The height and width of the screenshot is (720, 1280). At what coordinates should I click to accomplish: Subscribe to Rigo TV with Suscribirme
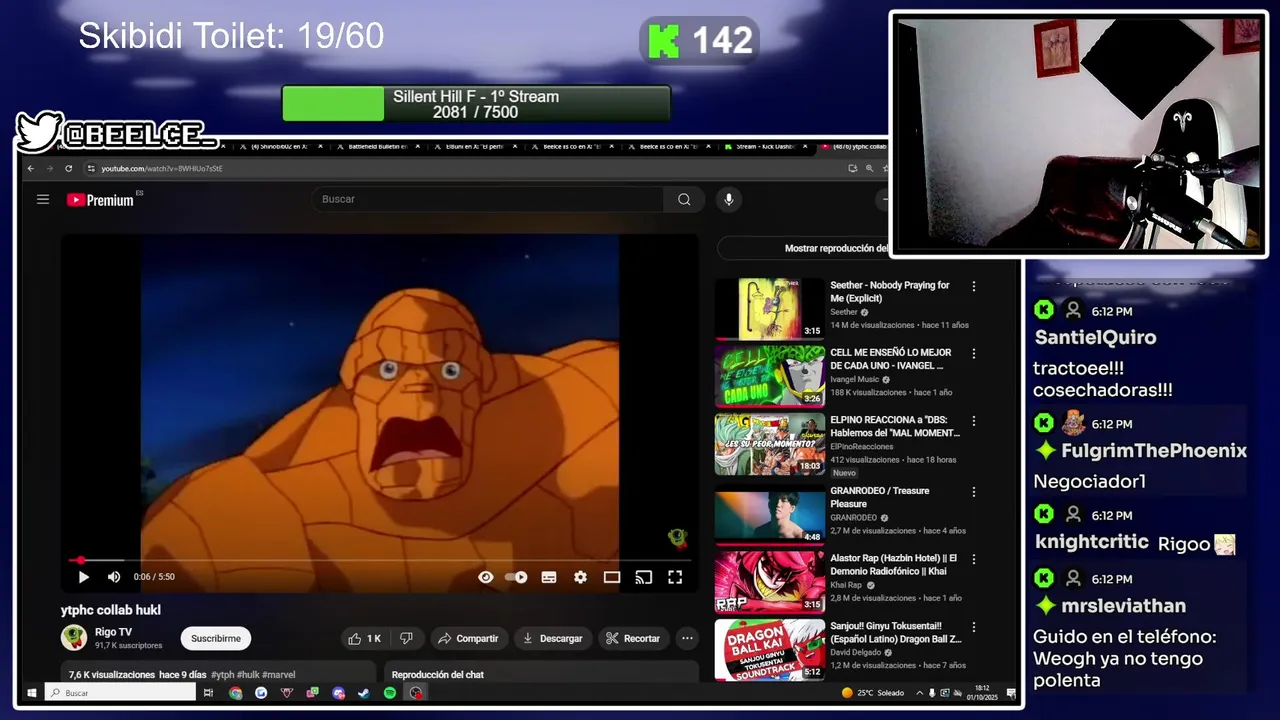[x=216, y=638]
